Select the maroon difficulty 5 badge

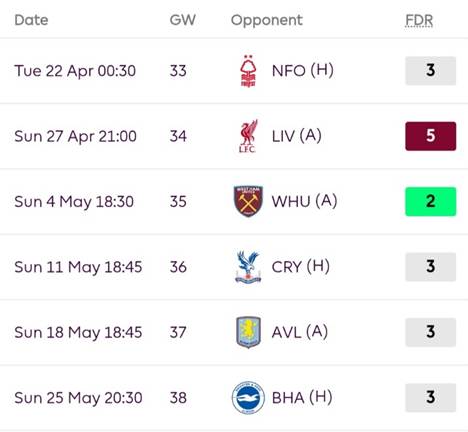tap(431, 136)
